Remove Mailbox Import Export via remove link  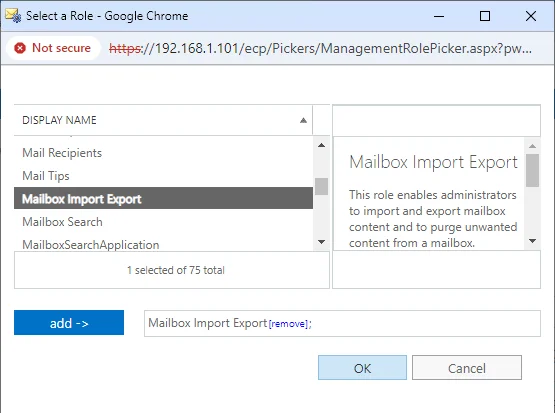(x=288, y=324)
